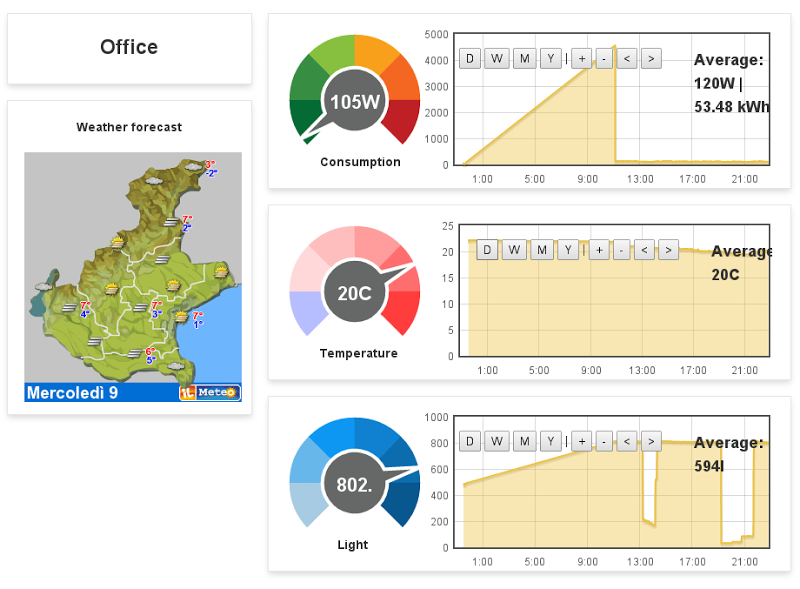The height and width of the screenshot is (589, 800).
Task: Switch Consumption chart to M (month) view
Action: 524,59
